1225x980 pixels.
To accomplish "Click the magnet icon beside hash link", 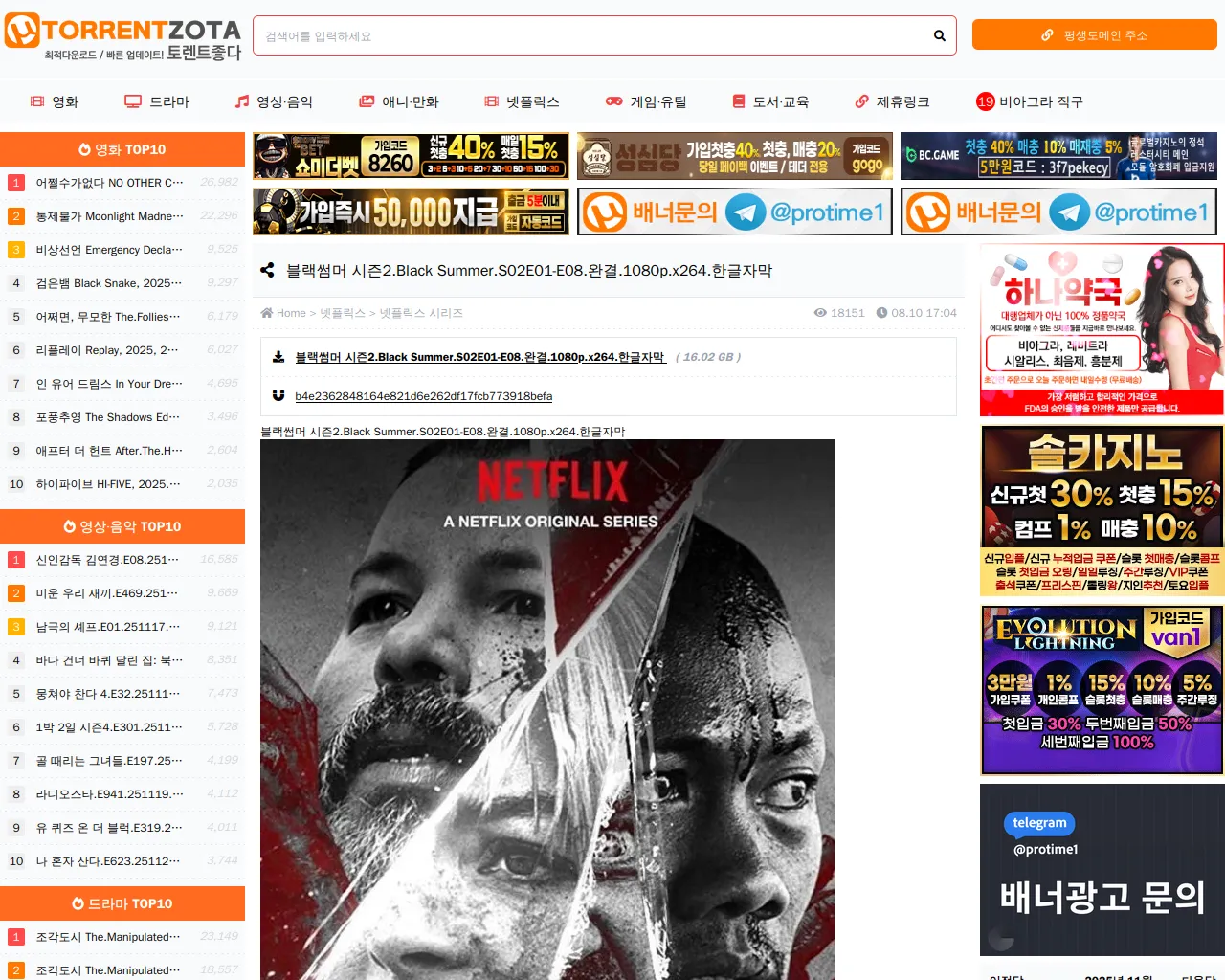I will (x=278, y=395).
